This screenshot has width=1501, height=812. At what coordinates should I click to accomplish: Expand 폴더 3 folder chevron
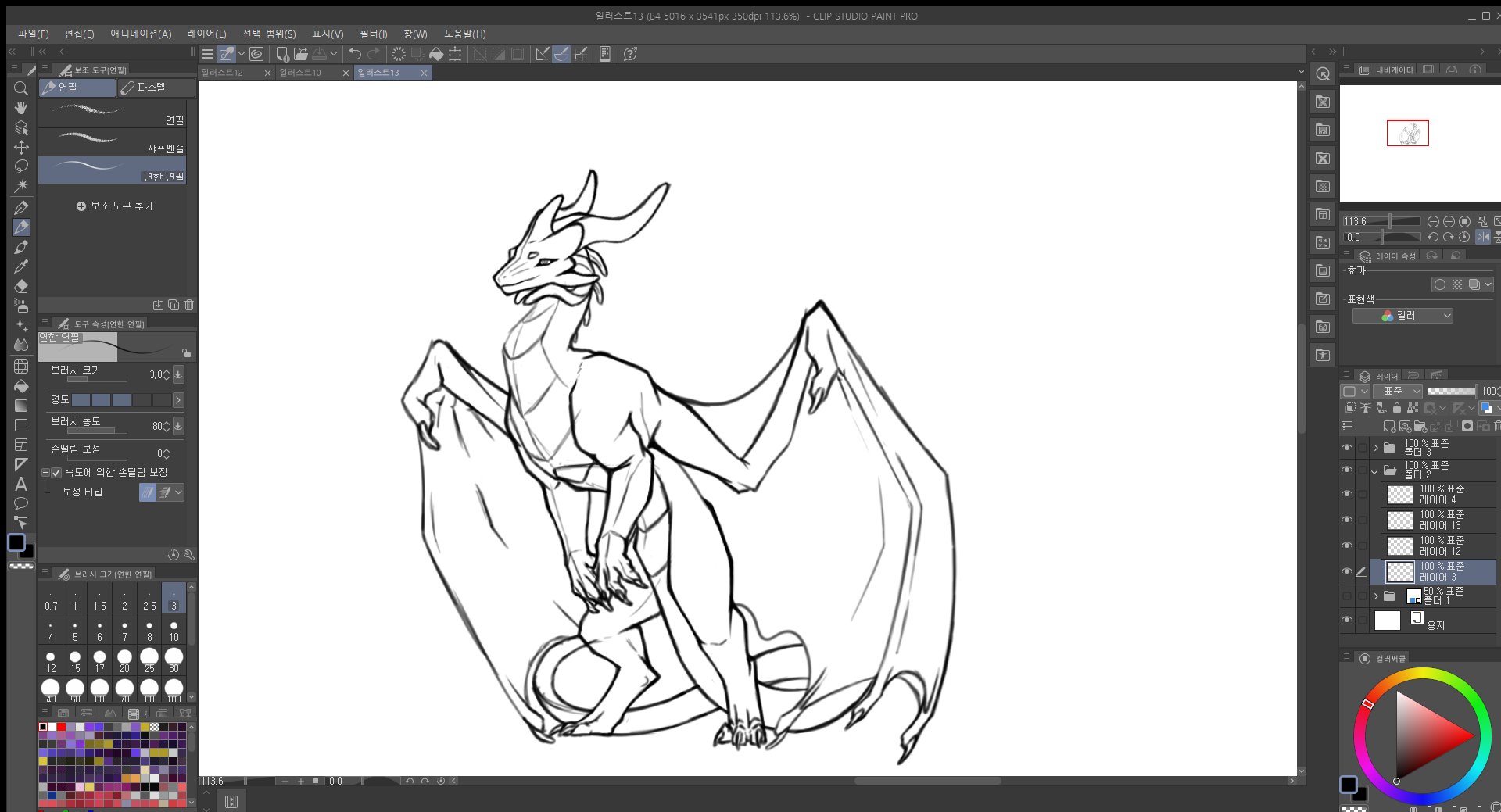point(1376,448)
